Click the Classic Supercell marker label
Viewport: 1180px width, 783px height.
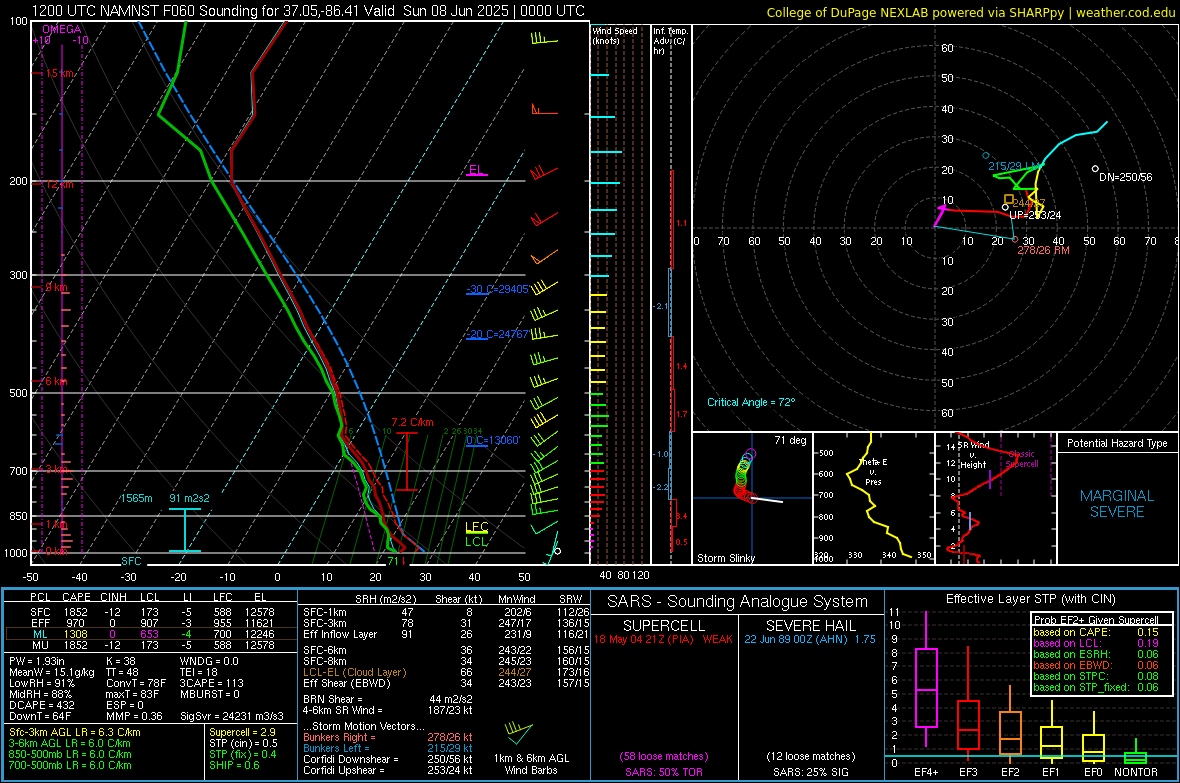point(1022,459)
